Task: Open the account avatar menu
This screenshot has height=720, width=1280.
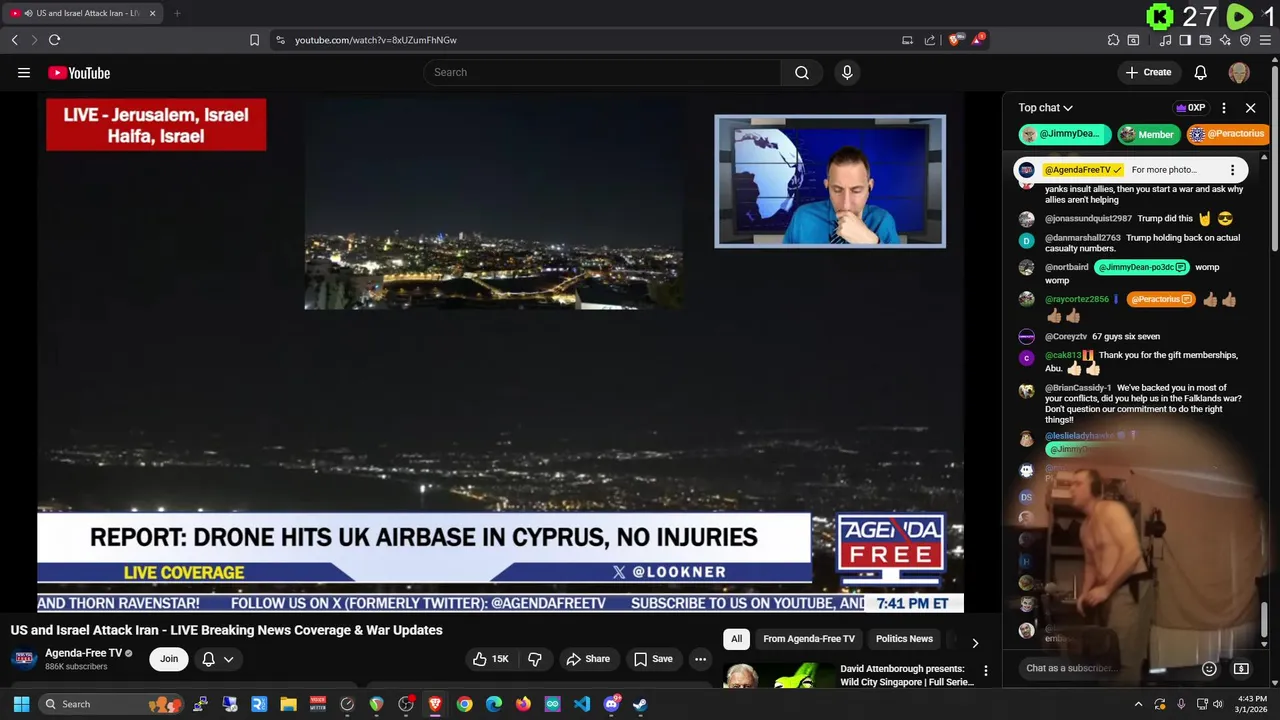Action: pos(1239,72)
